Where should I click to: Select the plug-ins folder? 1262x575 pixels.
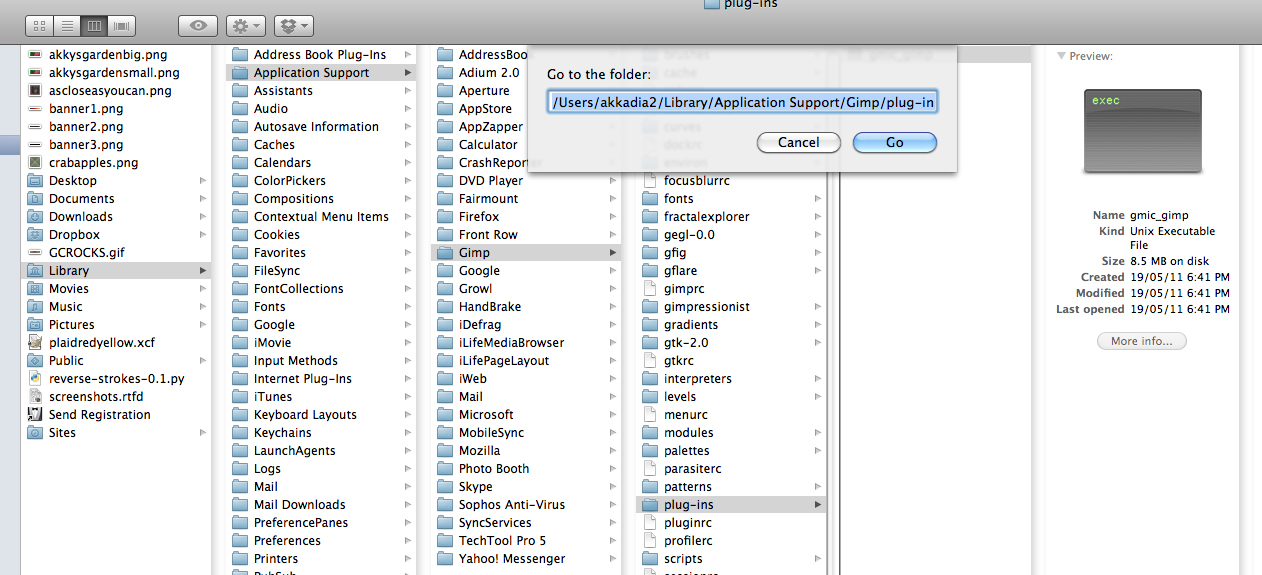[x=731, y=505]
